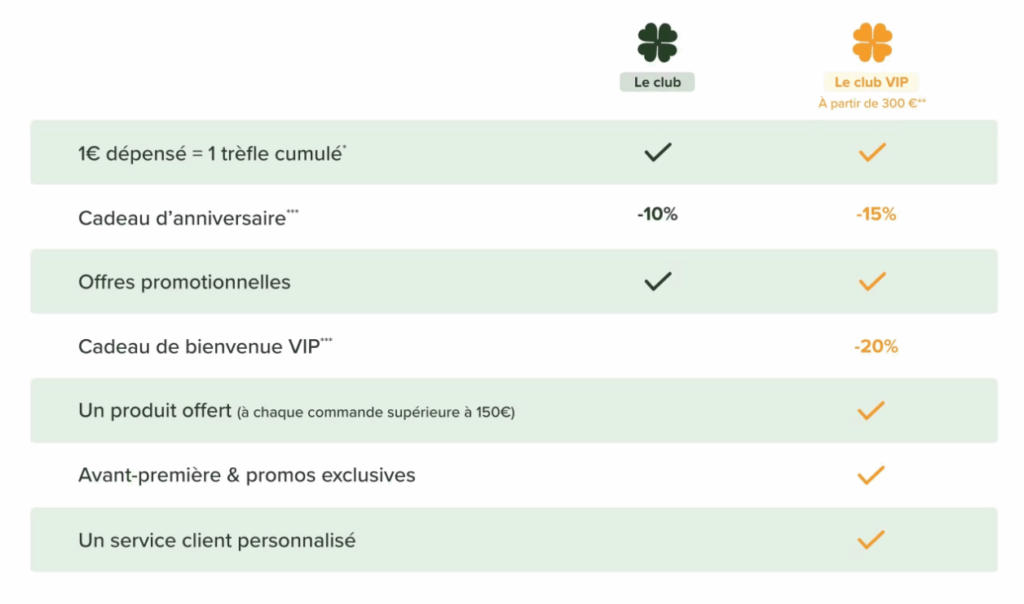Viewport: 1024px width, 604px height.
Task: Click the "À partir de 300 €" text
Action: [871, 103]
